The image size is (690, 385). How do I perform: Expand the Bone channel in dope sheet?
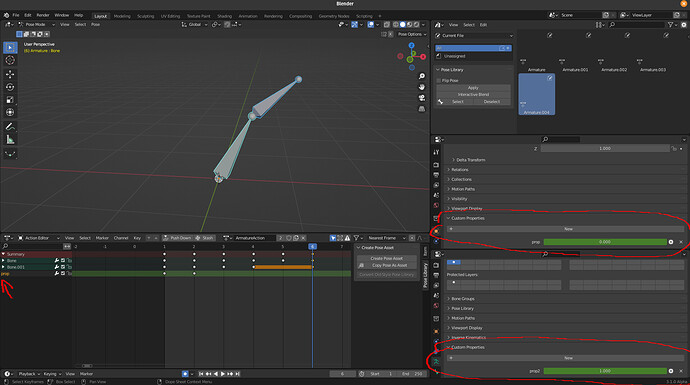[4, 261]
